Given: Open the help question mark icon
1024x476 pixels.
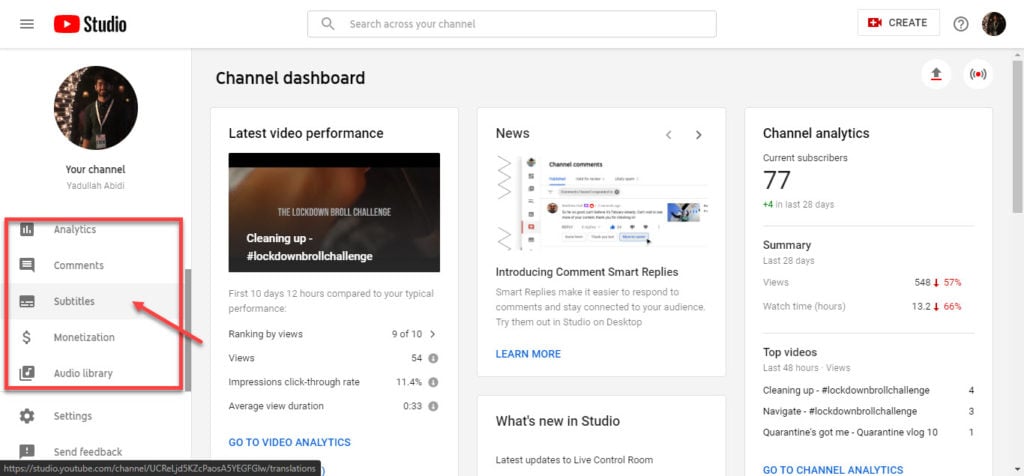Looking at the screenshot, I should (x=961, y=24).
